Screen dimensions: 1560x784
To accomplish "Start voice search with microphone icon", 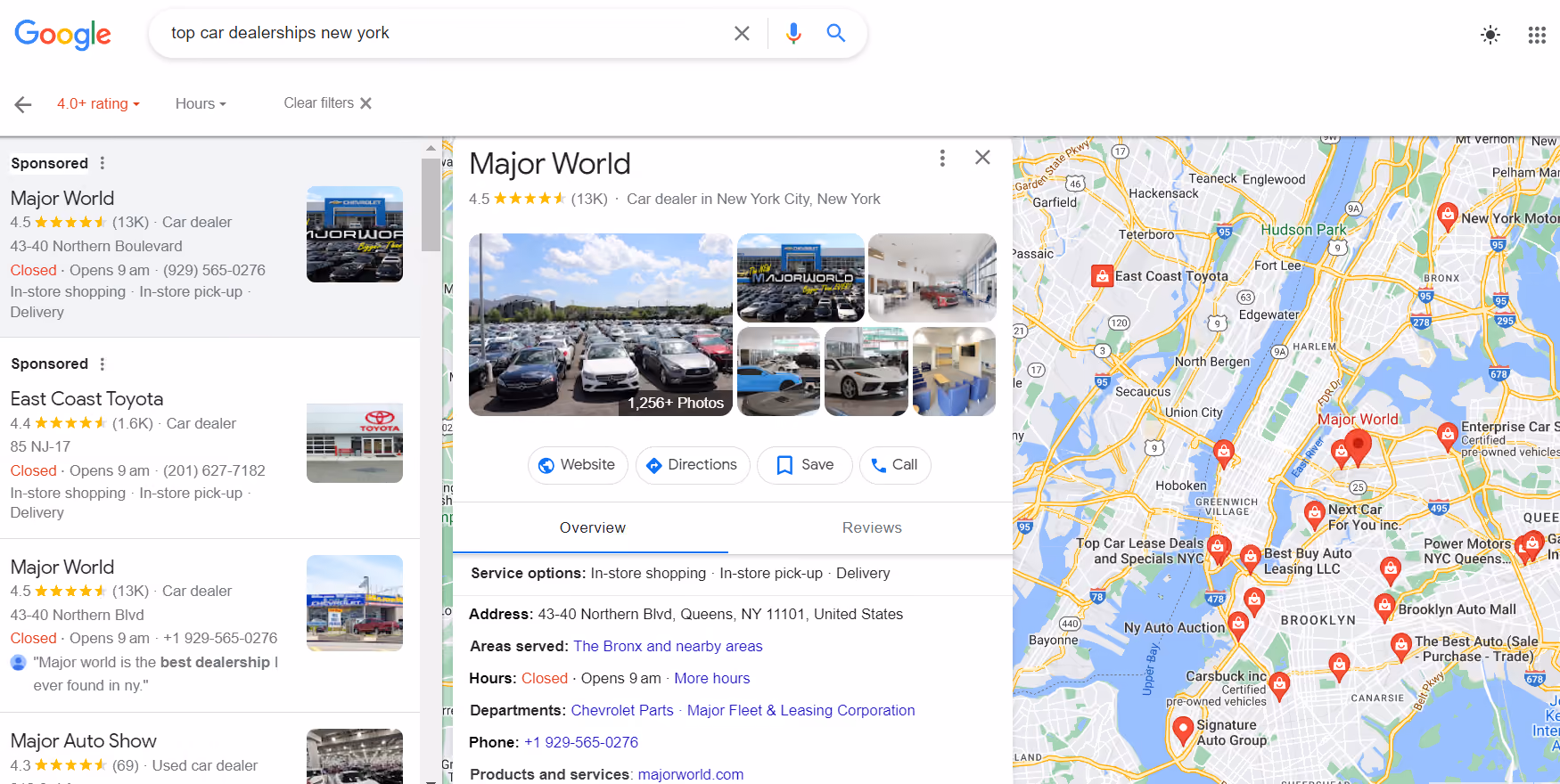I will click(x=793, y=33).
